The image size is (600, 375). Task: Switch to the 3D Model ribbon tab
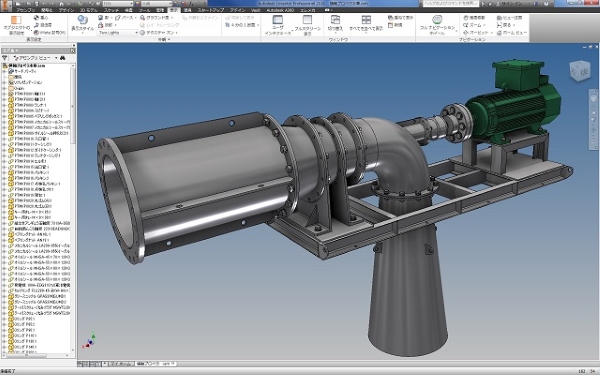pyautogui.click(x=89, y=10)
